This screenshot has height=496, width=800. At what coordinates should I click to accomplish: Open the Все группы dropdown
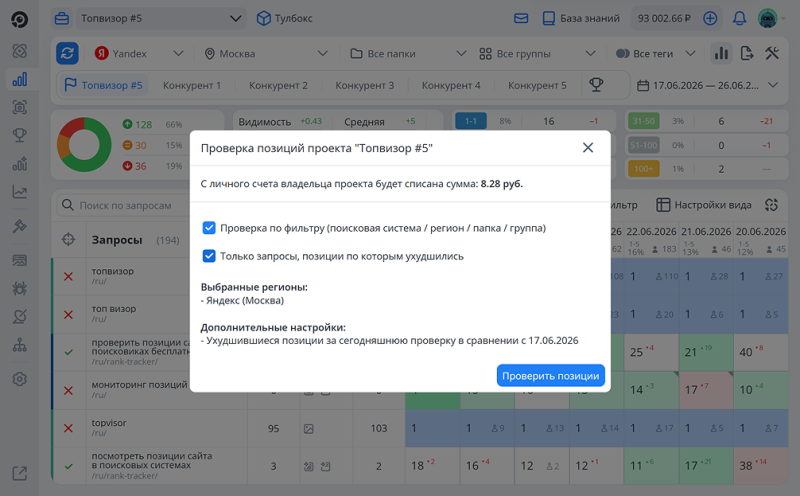pyautogui.click(x=537, y=54)
